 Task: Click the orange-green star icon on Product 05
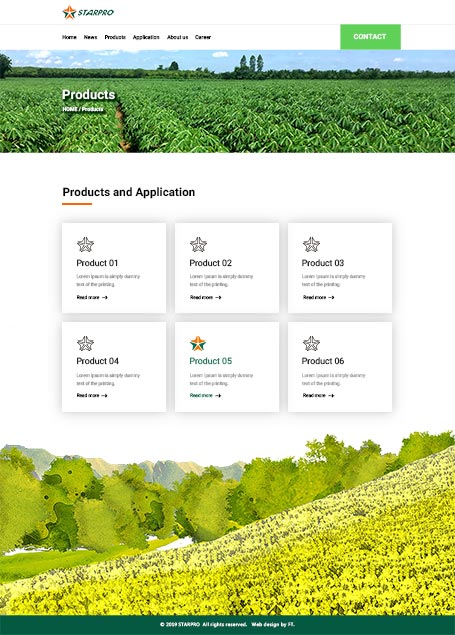pyautogui.click(x=198, y=343)
